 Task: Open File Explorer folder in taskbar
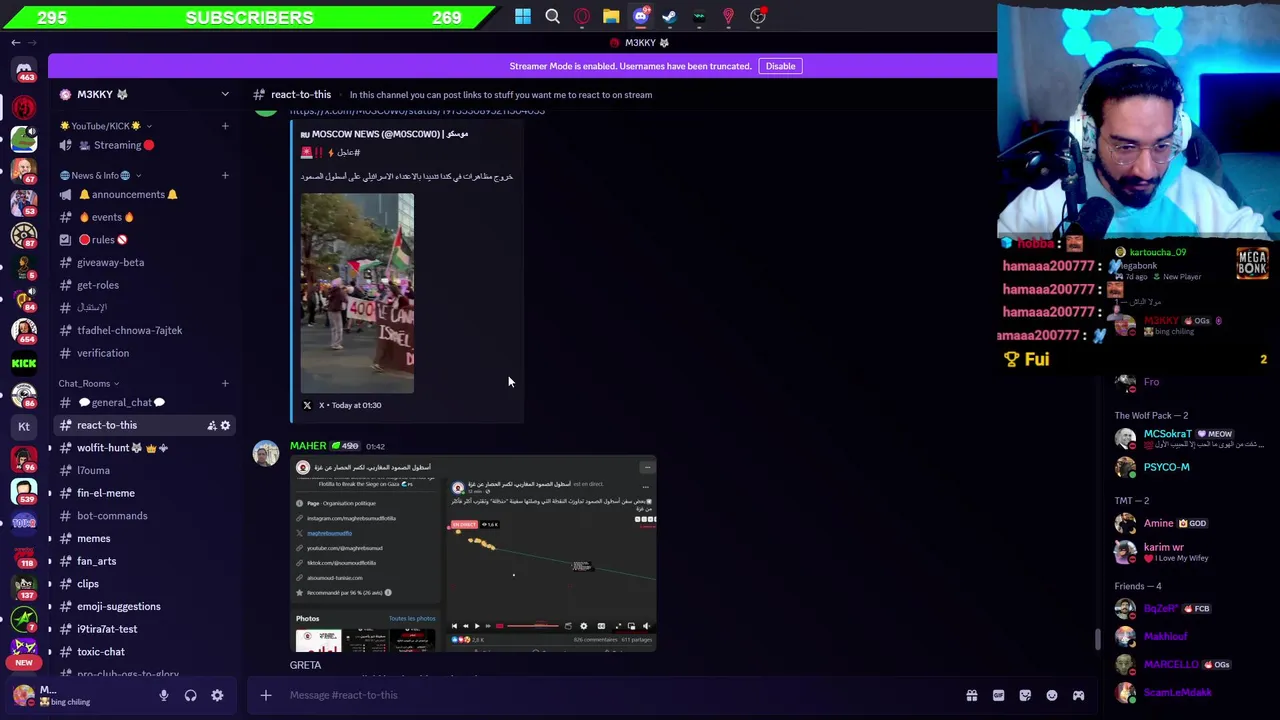[611, 16]
